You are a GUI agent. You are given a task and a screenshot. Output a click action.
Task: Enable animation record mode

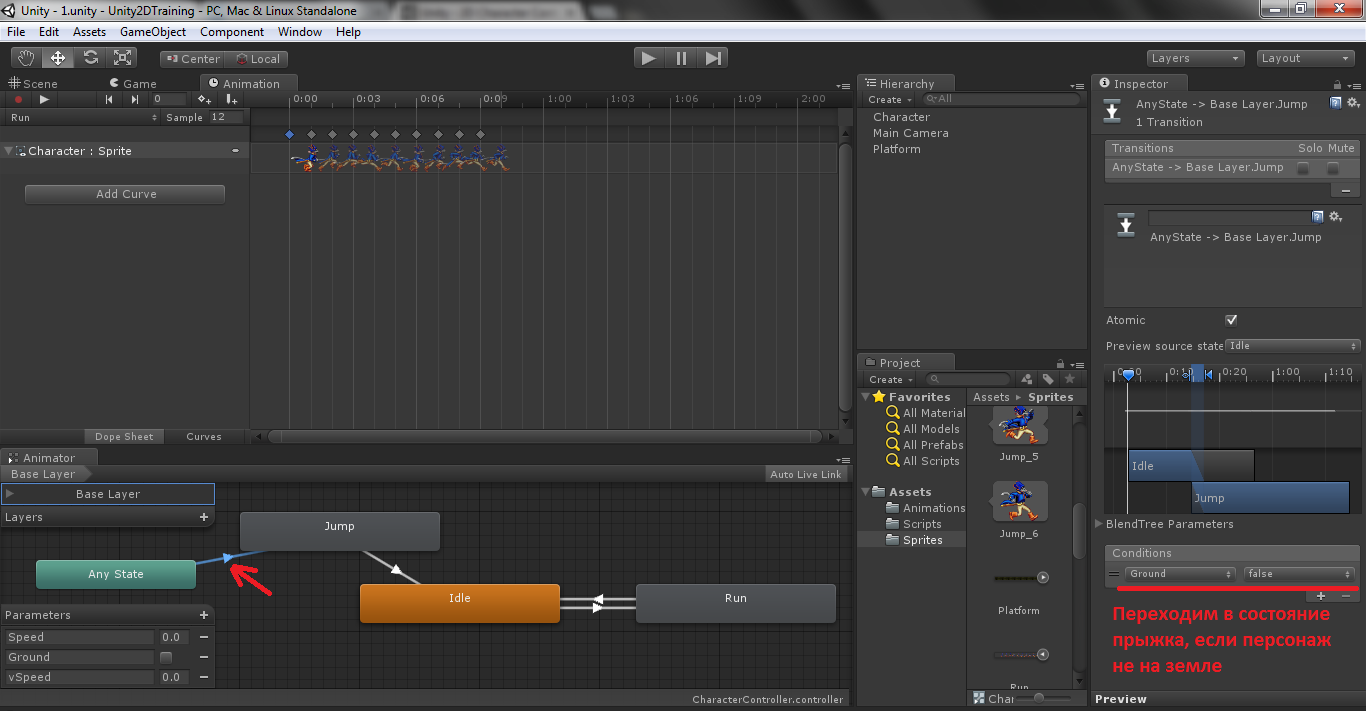18,99
